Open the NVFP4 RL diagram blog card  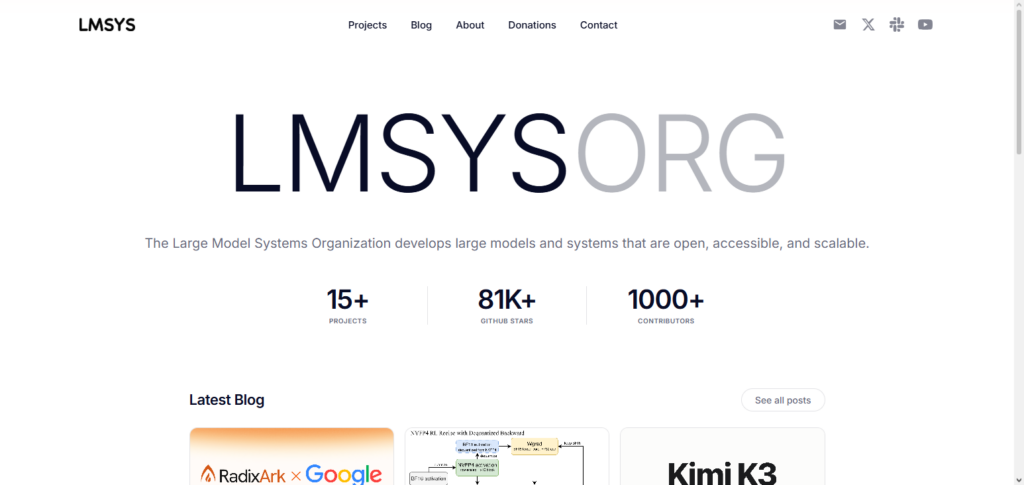pos(507,456)
